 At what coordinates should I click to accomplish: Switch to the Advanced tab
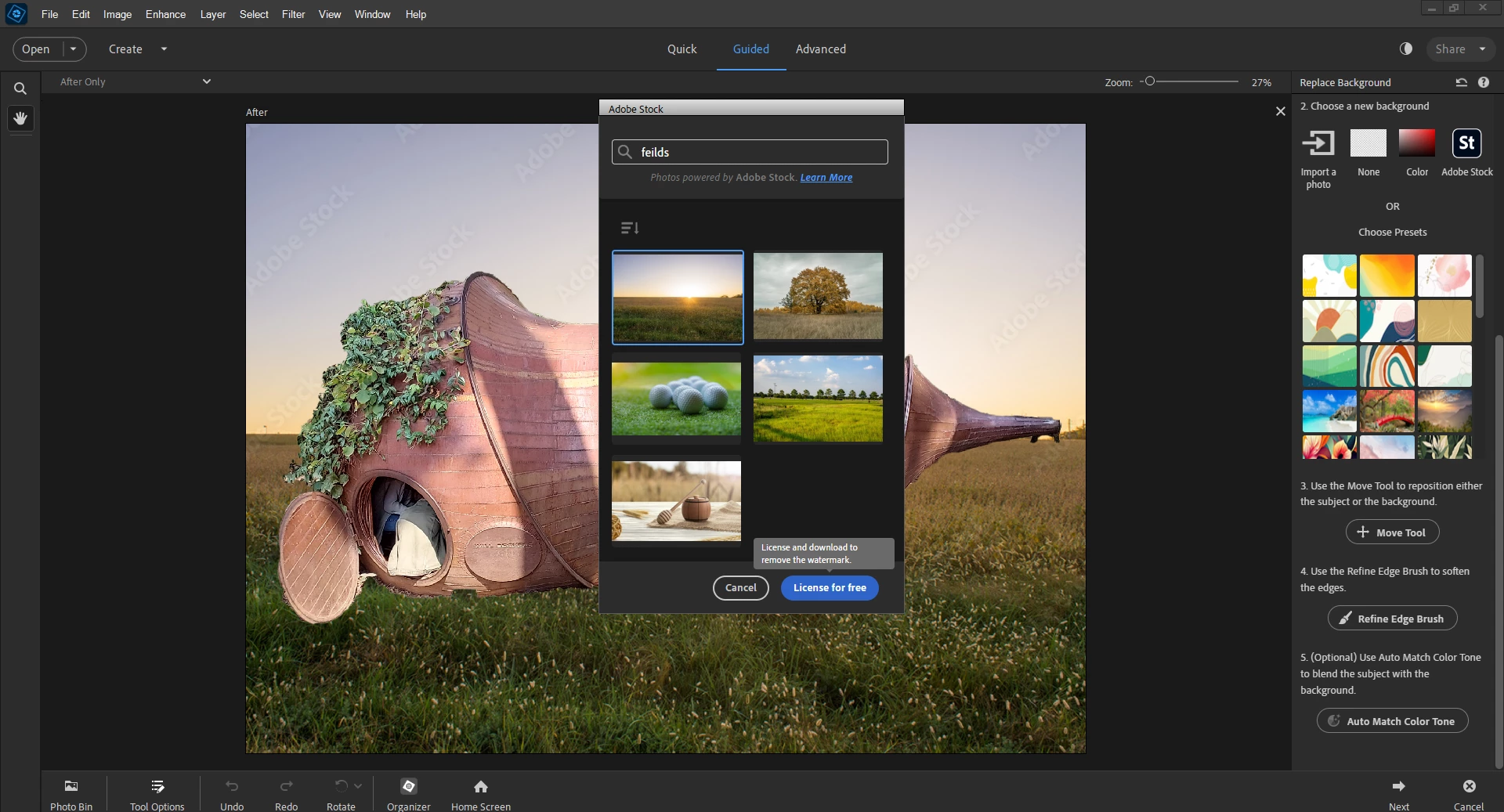tap(820, 49)
